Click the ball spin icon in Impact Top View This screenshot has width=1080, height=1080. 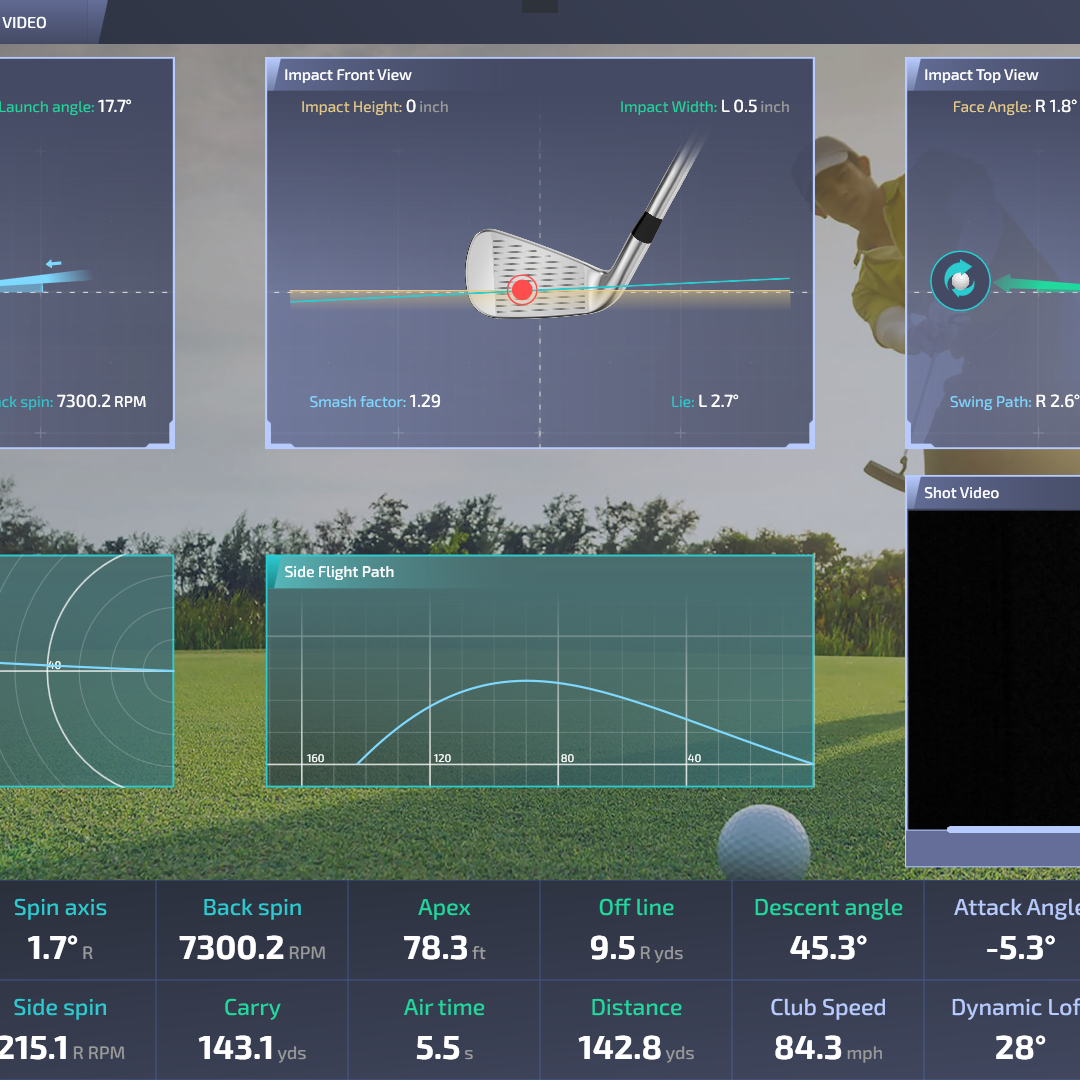tap(960, 281)
